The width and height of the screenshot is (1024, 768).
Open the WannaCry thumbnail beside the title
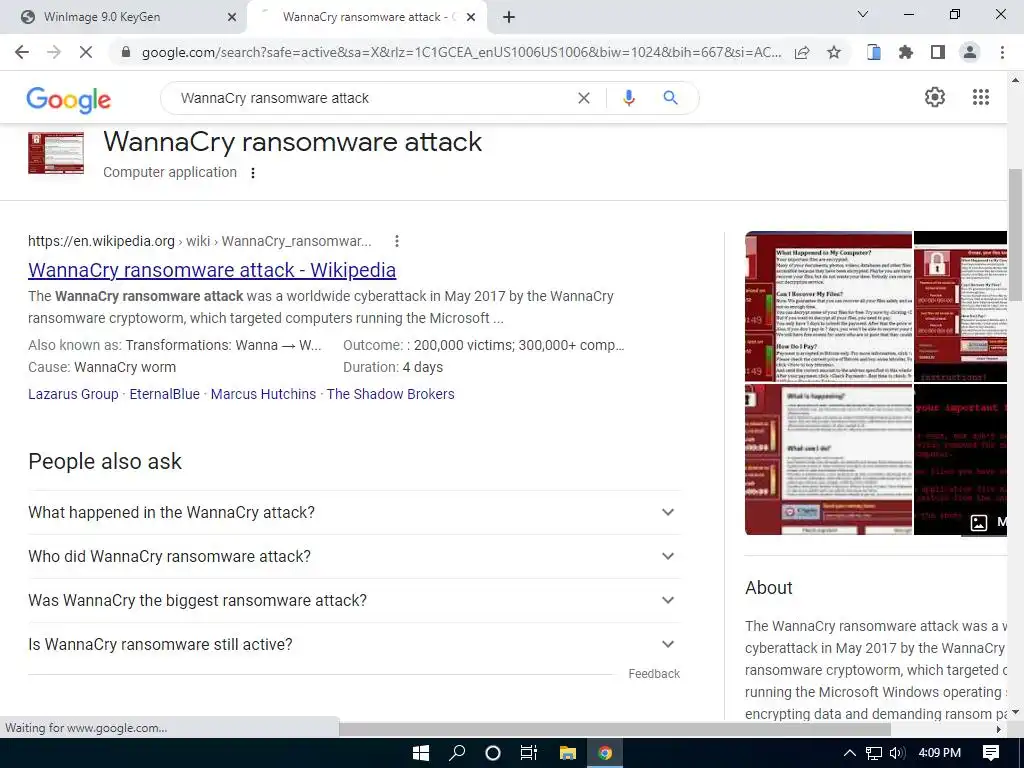[x=56, y=153]
